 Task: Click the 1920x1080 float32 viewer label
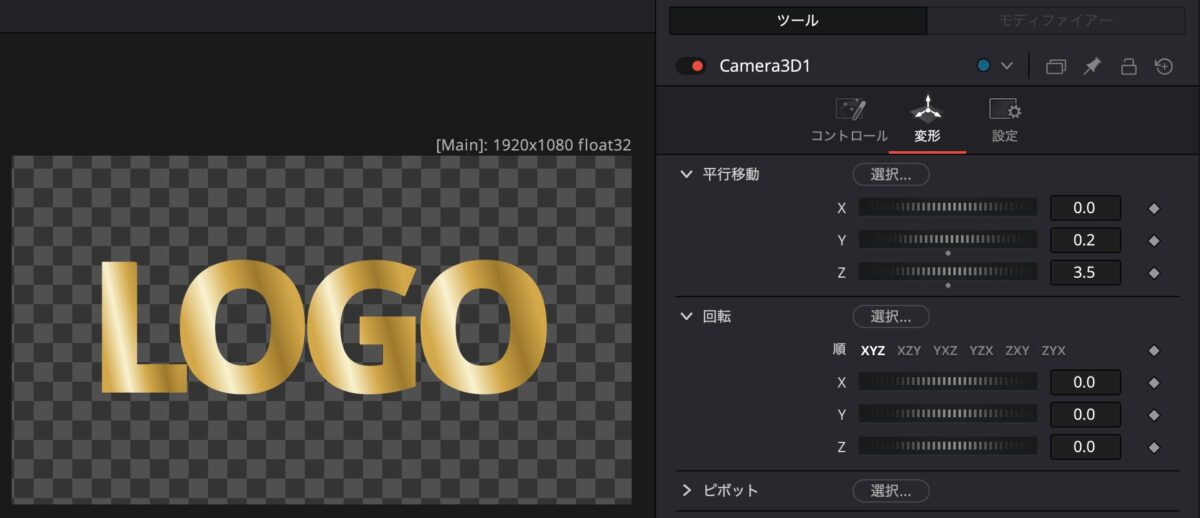tap(534, 145)
